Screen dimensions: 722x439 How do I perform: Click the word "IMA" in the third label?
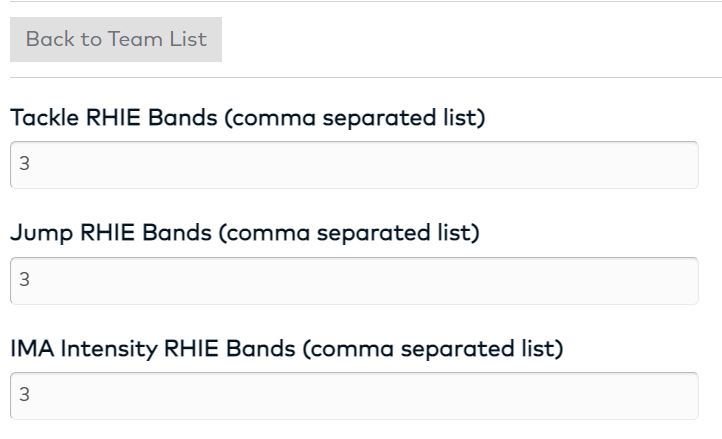point(28,349)
